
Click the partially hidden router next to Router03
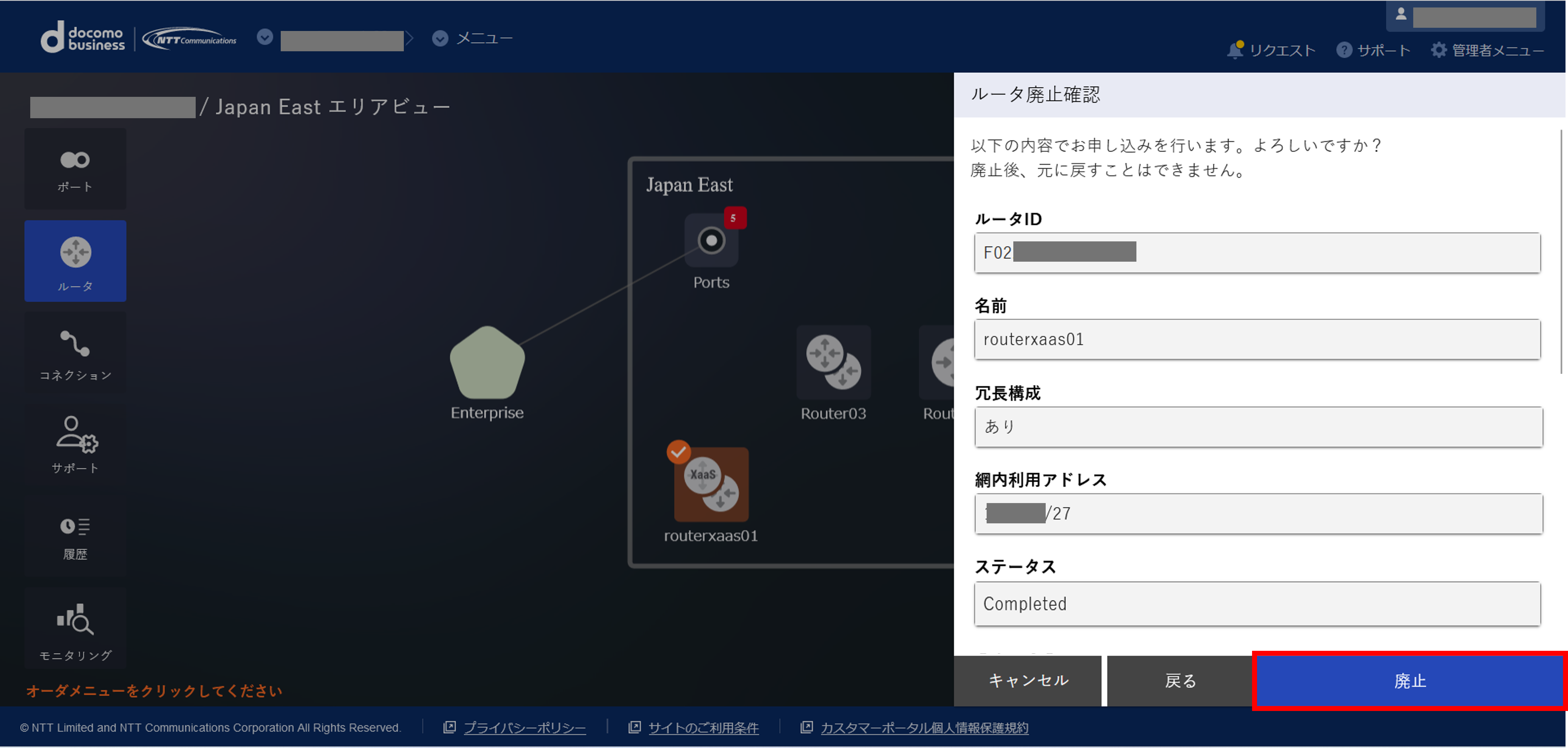(938, 362)
